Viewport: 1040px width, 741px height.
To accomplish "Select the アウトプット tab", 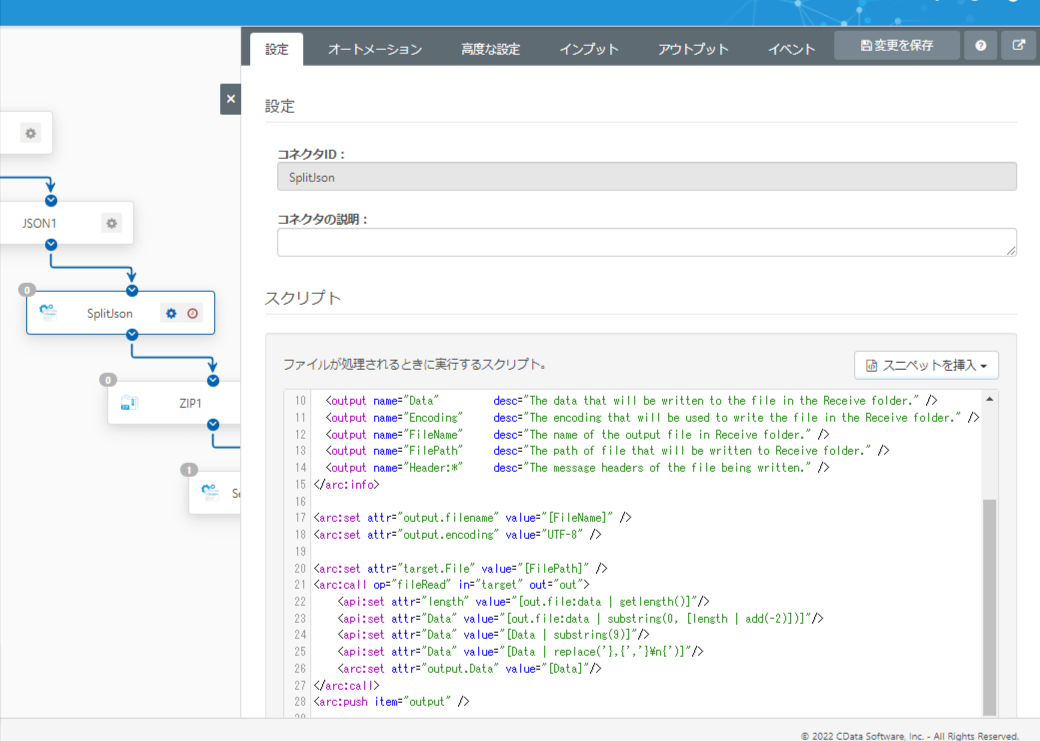I will [x=693, y=49].
